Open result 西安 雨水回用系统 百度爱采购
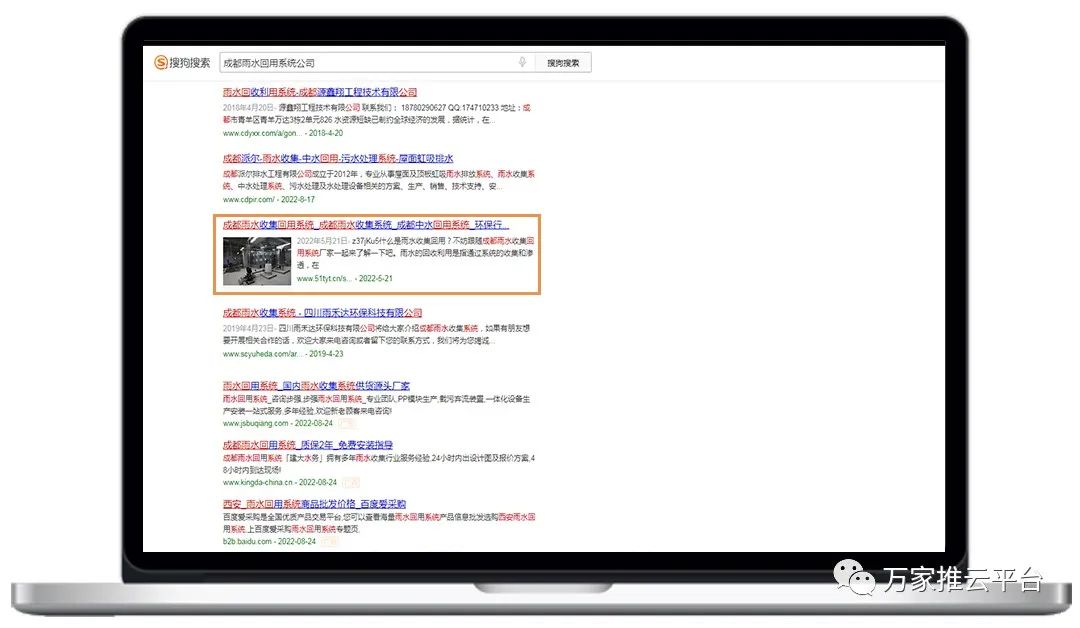 (x=314, y=503)
